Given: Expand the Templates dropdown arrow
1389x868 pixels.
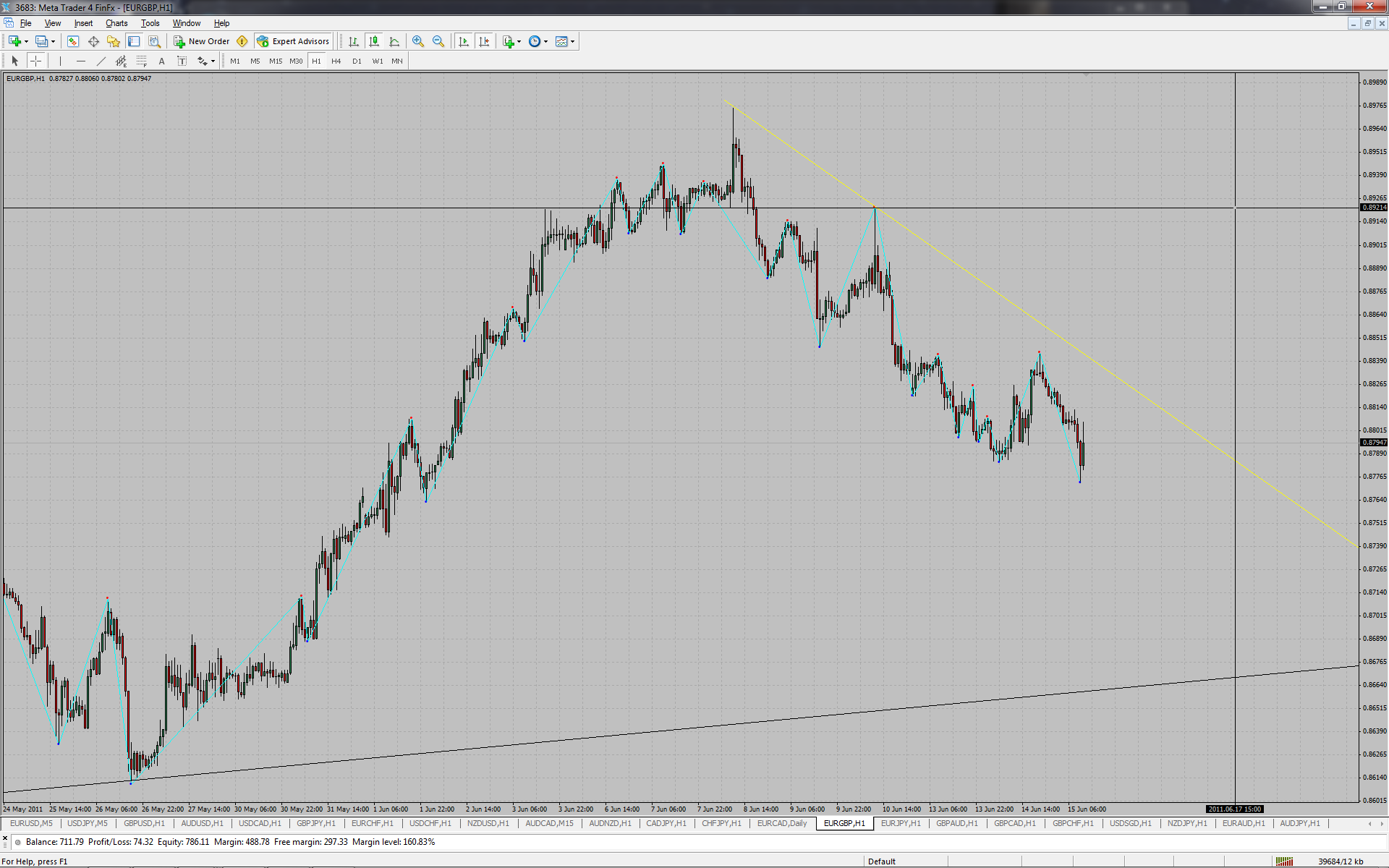Looking at the screenshot, I should click(572, 42).
